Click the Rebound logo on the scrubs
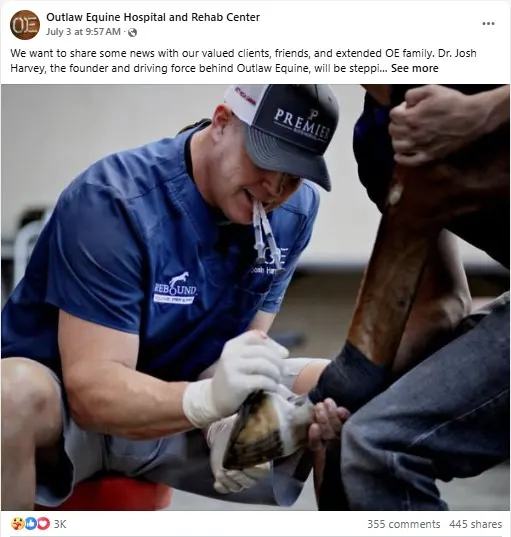The height and width of the screenshot is (537, 511). click(x=175, y=288)
